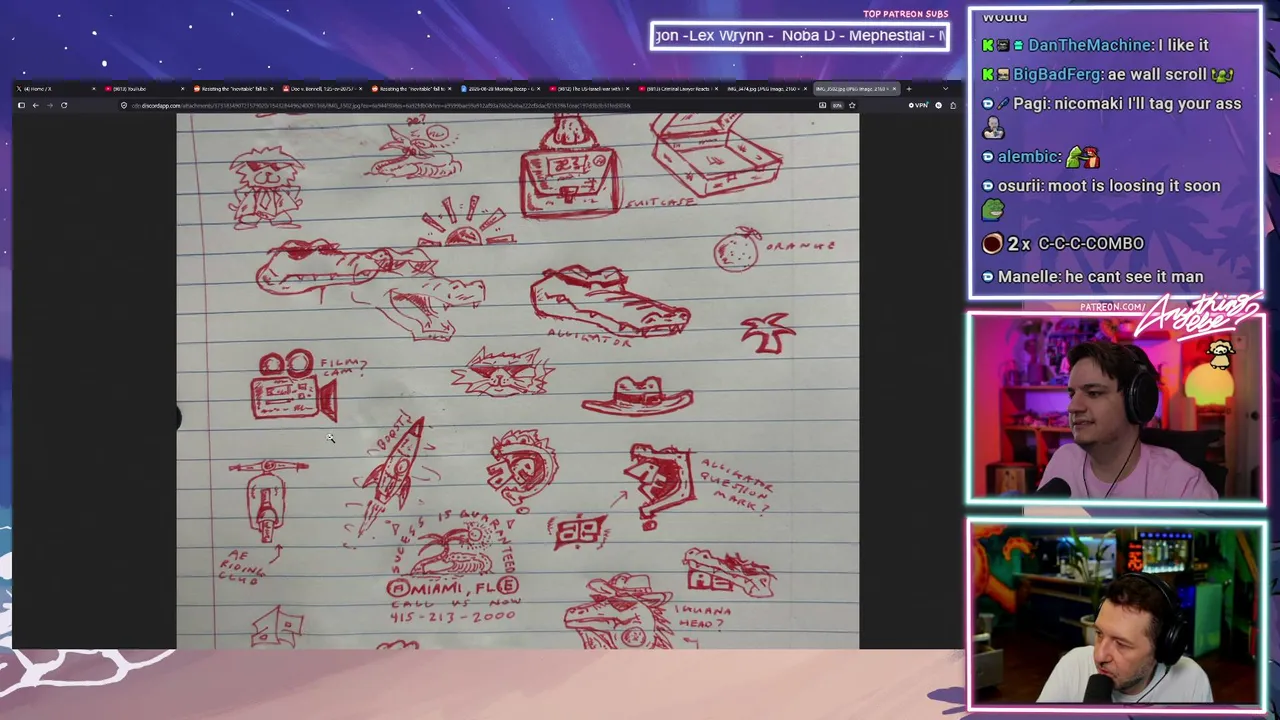Open the Morning Recap tab
1280x720 pixels.
click(x=498, y=89)
